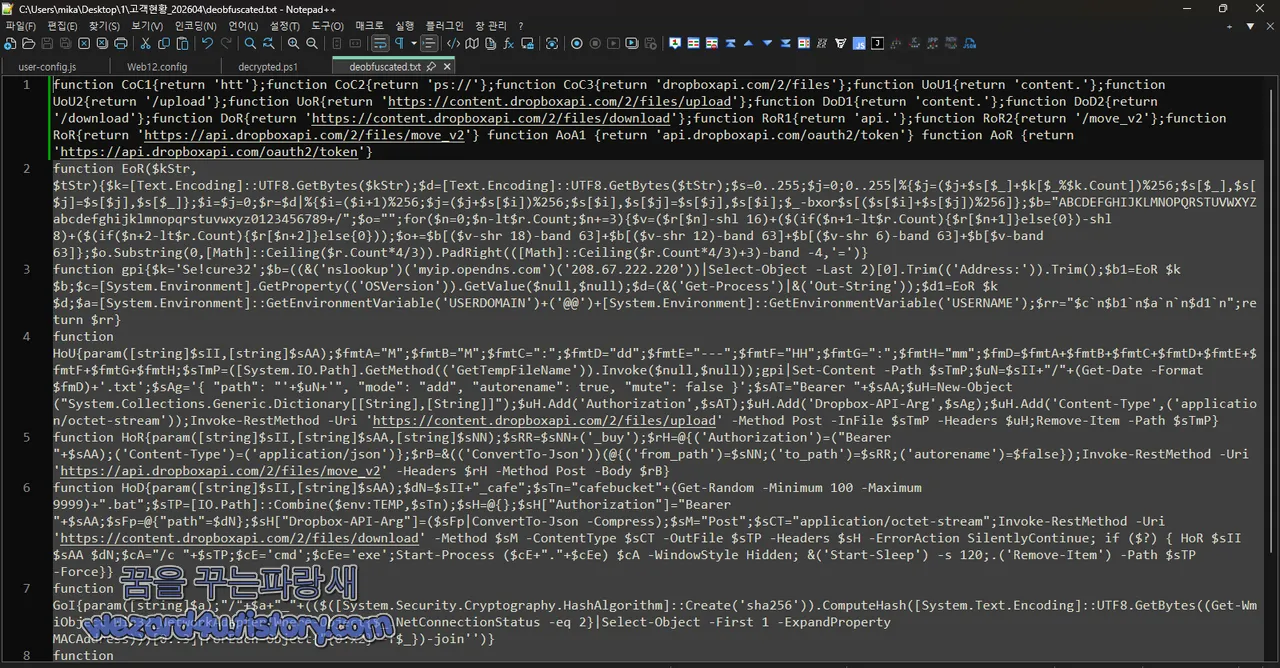
Task: Toggle the Word wrap toolbar button
Action: click(380, 44)
